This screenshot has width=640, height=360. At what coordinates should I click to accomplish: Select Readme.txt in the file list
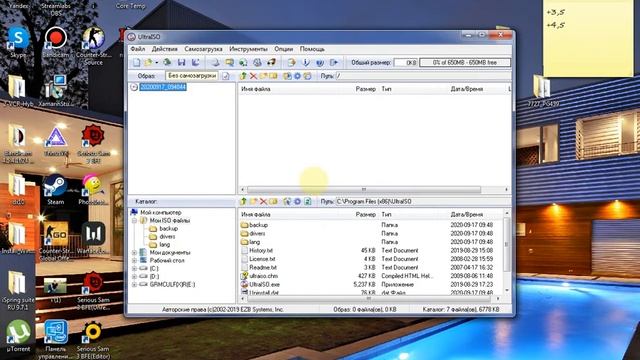263,267
